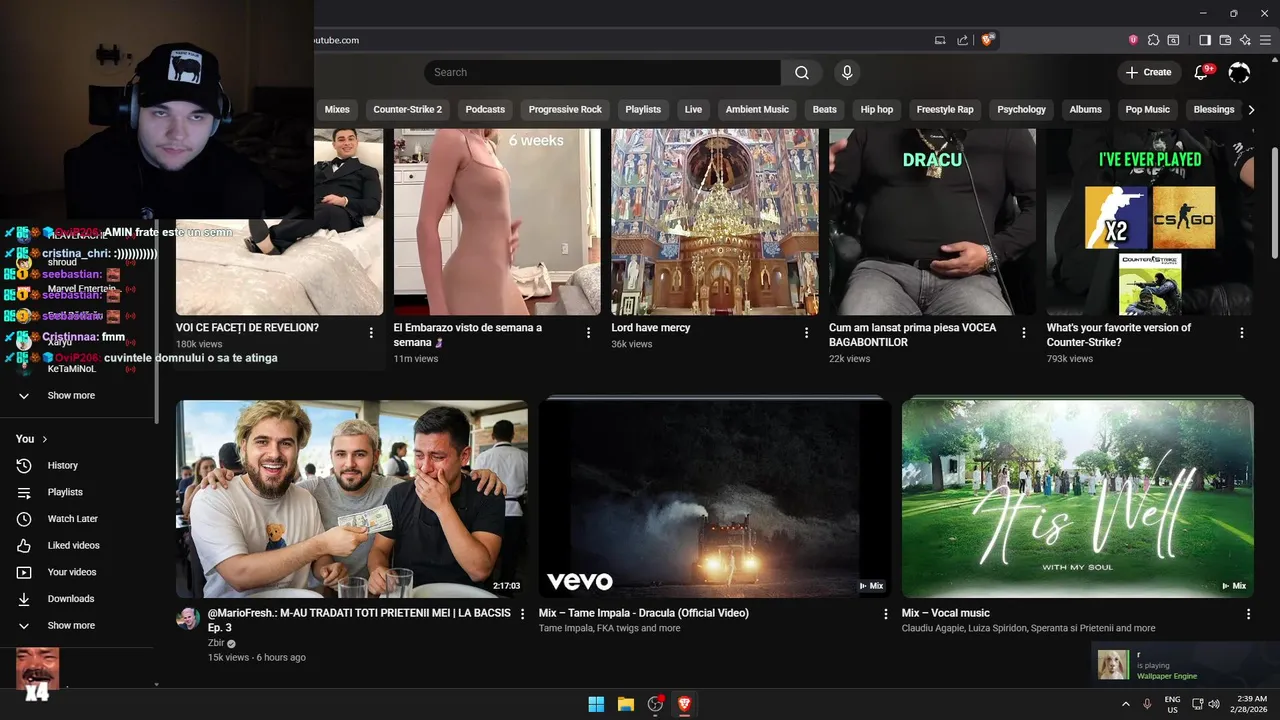The image size is (1280, 720).
Task: Click the install app icon in address bar
Action: [940, 40]
